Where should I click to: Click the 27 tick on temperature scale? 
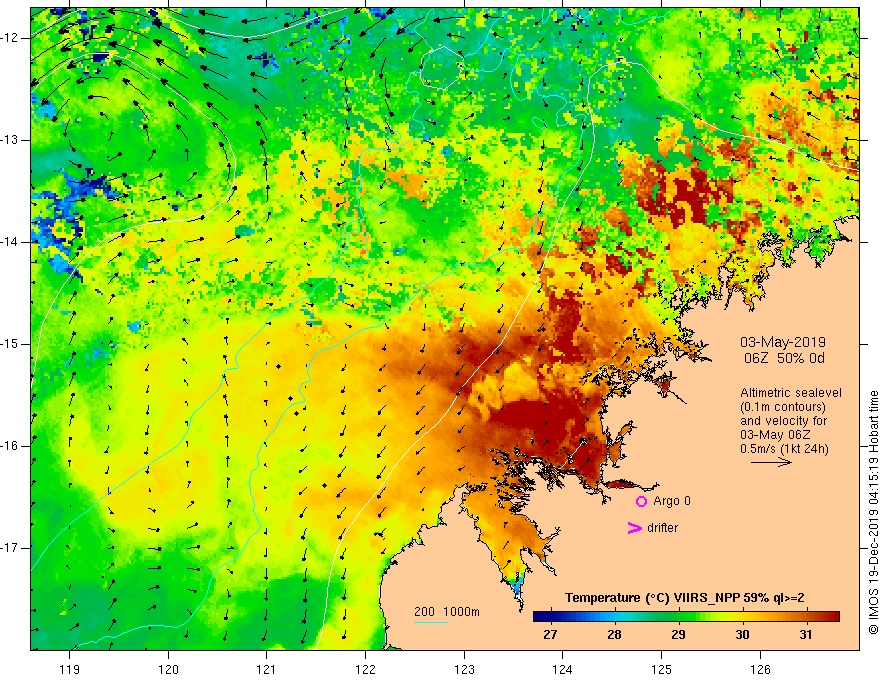550,635
